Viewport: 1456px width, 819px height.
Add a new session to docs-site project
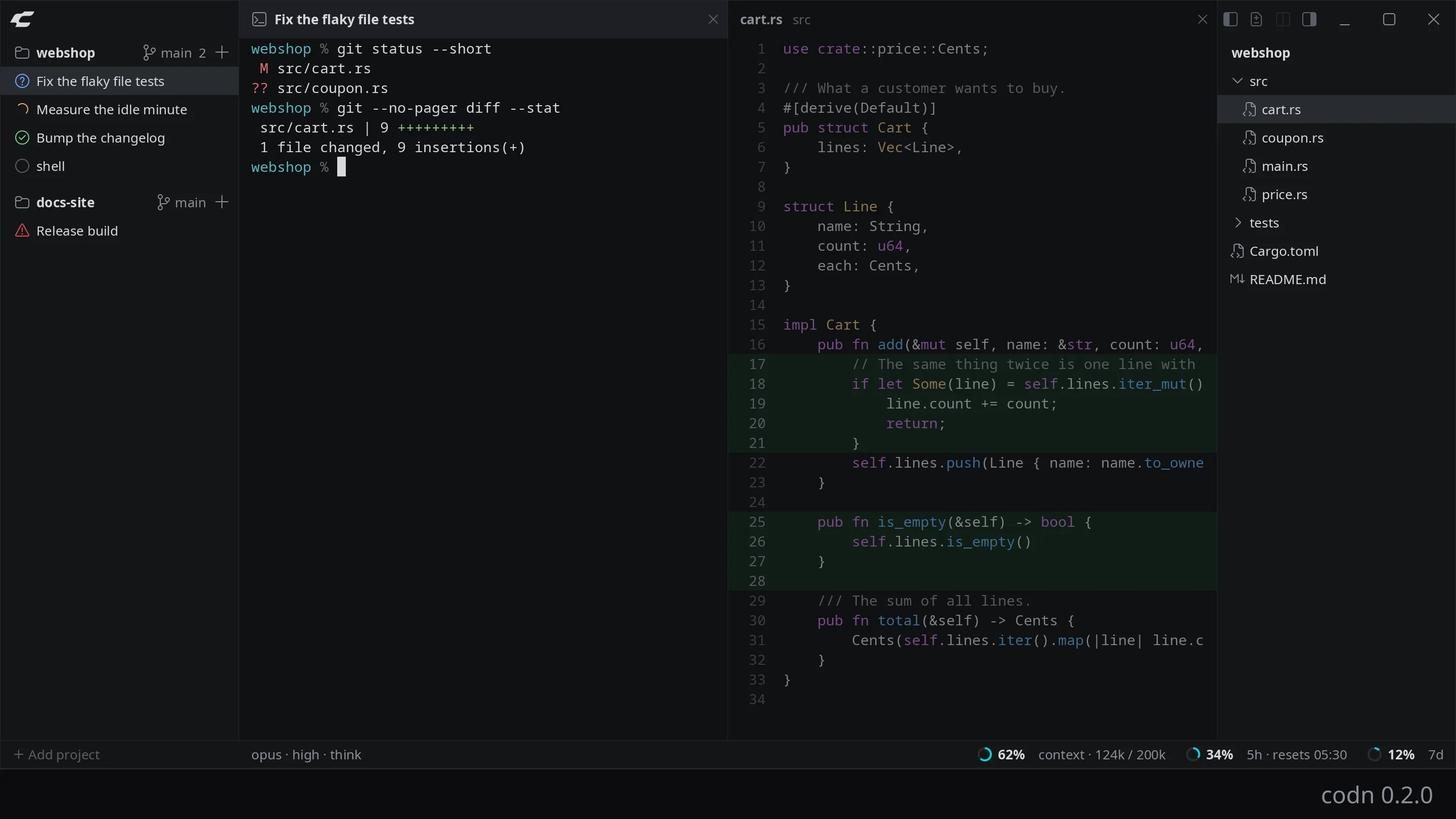(x=222, y=202)
